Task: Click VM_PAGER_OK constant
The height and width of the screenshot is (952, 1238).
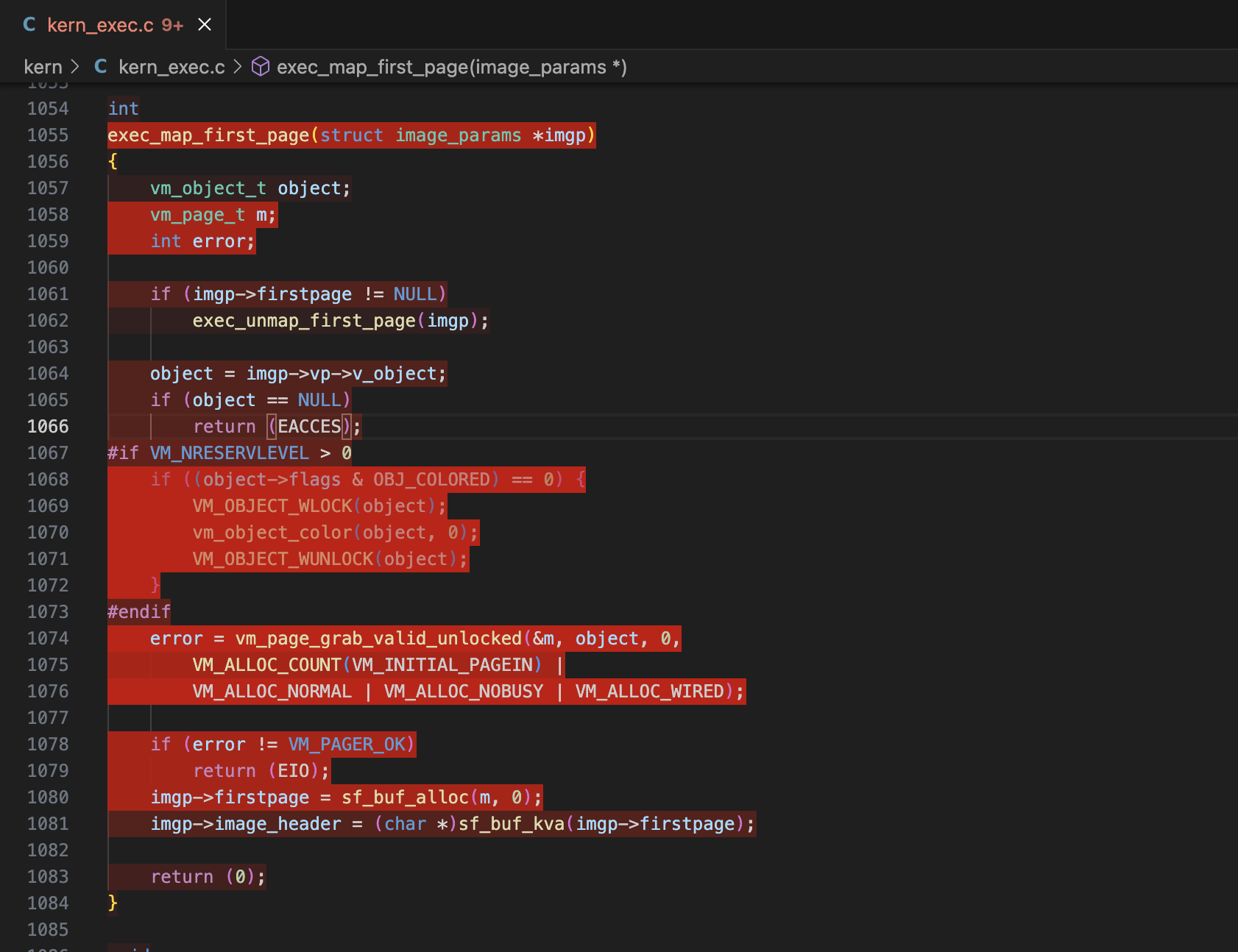Action: click(x=347, y=745)
